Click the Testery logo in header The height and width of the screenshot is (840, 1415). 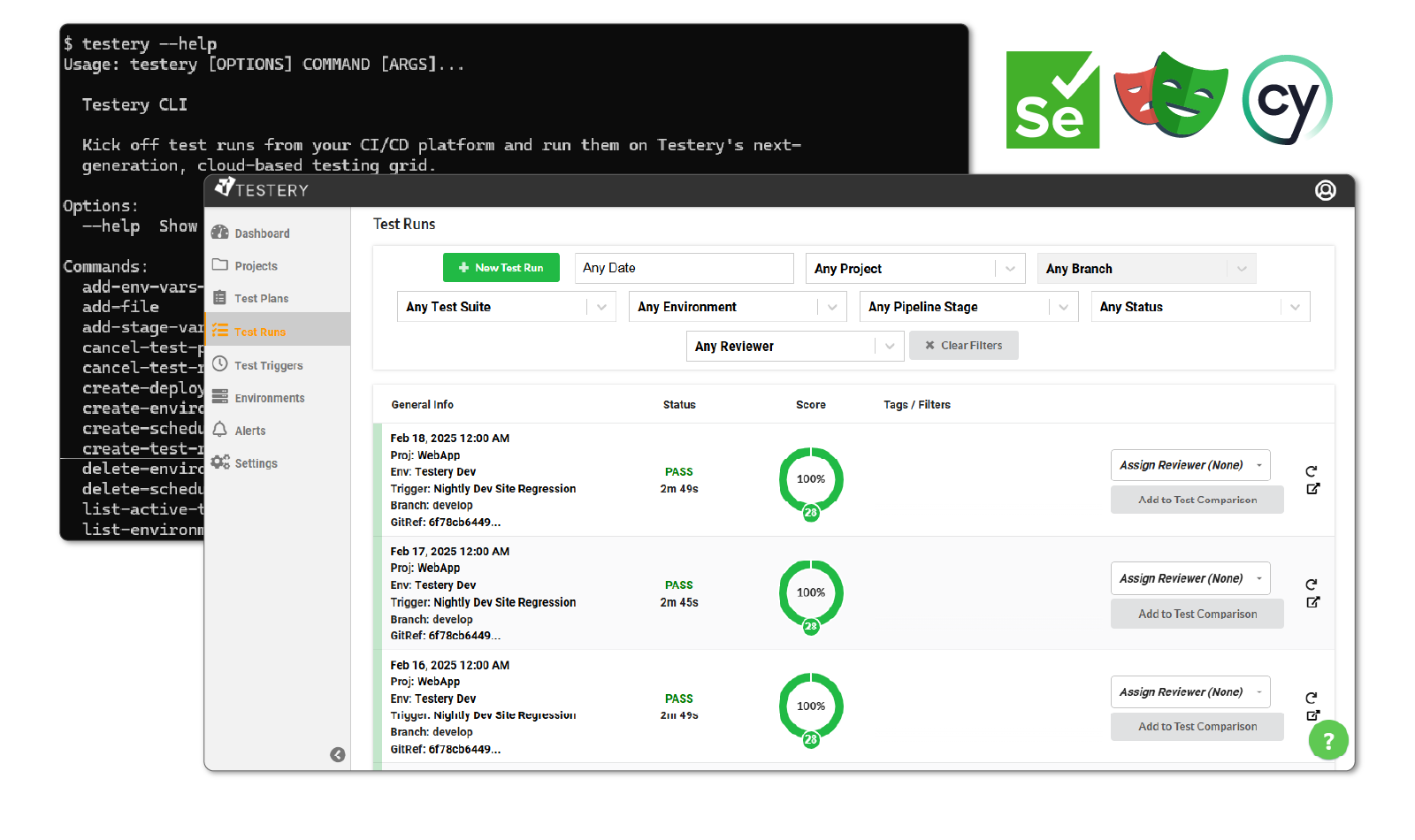pyautogui.click(x=262, y=189)
